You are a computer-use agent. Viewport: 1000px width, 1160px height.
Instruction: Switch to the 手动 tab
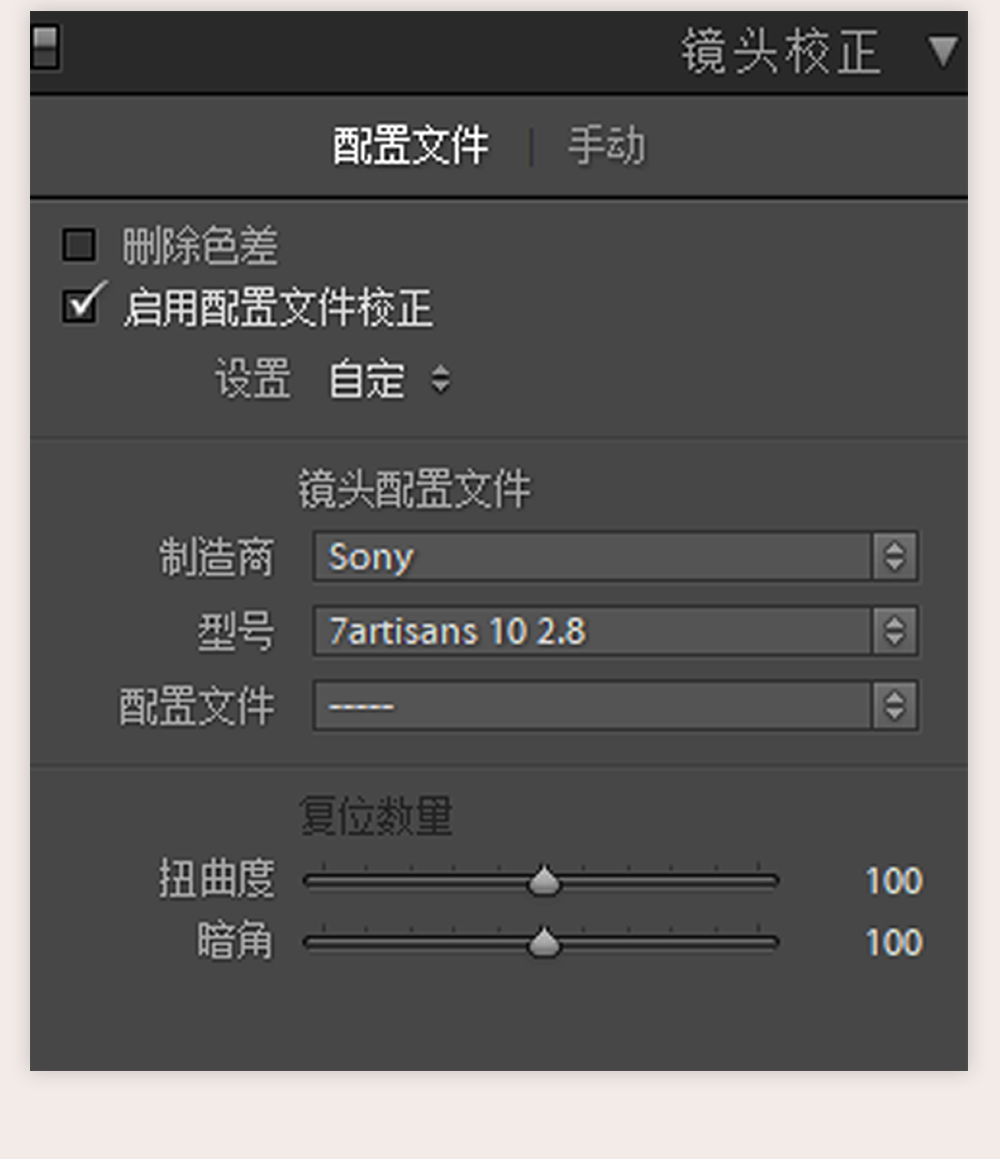(607, 145)
